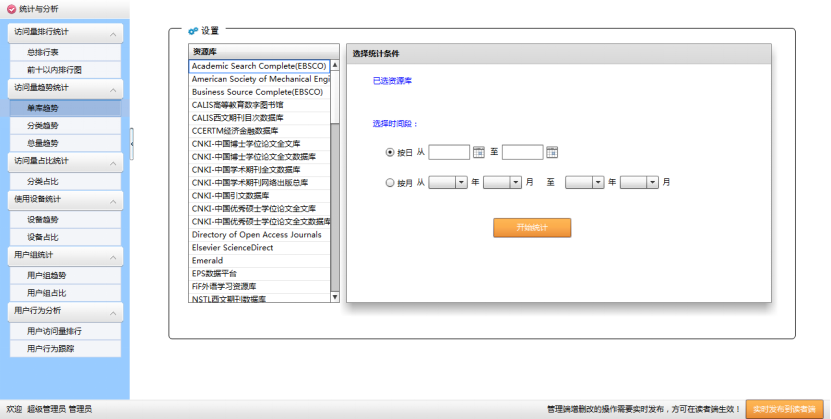The width and height of the screenshot is (831, 419).
Task: Open 分类趋势 in the sidebar
Action: tap(43, 125)
